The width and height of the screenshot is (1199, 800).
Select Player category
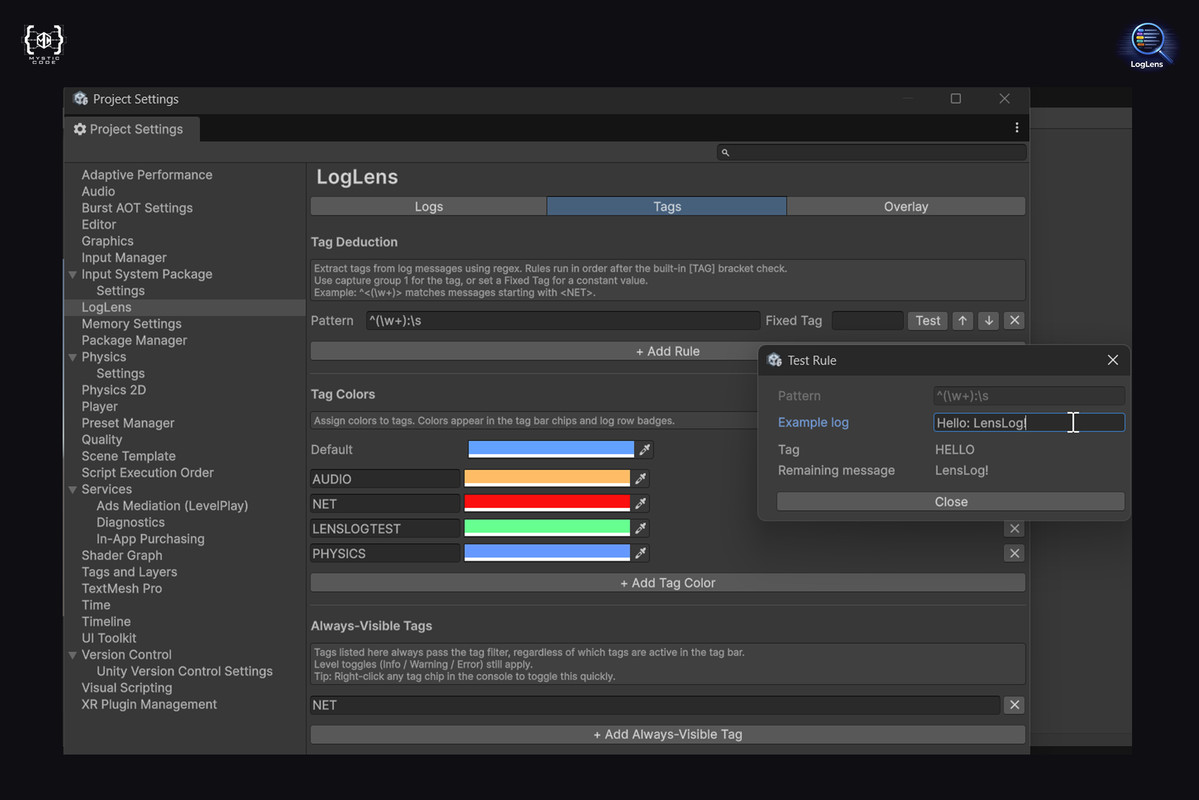[99, 407]
